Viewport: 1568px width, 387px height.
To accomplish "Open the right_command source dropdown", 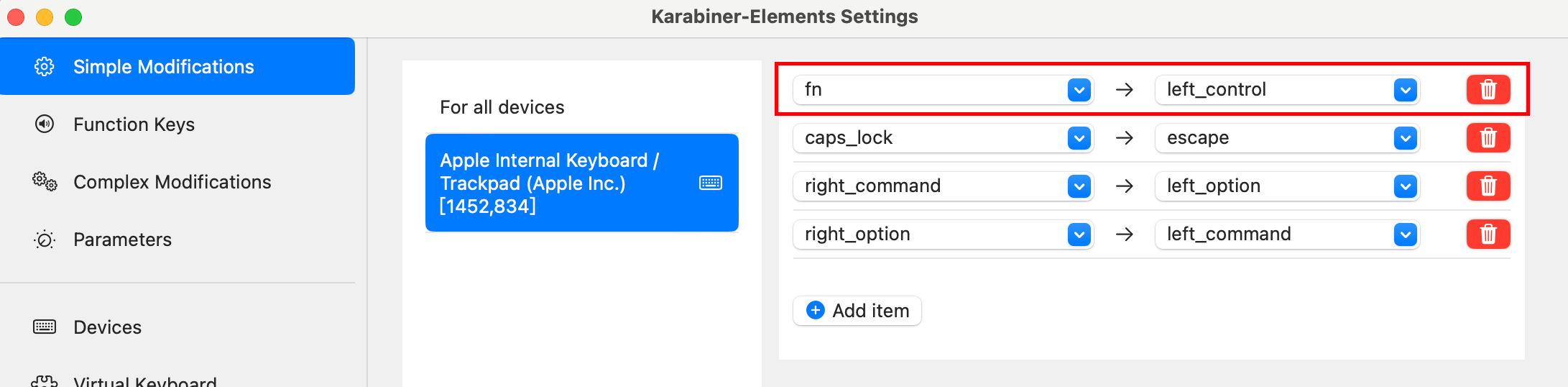I will click(x=1079, y=186).
